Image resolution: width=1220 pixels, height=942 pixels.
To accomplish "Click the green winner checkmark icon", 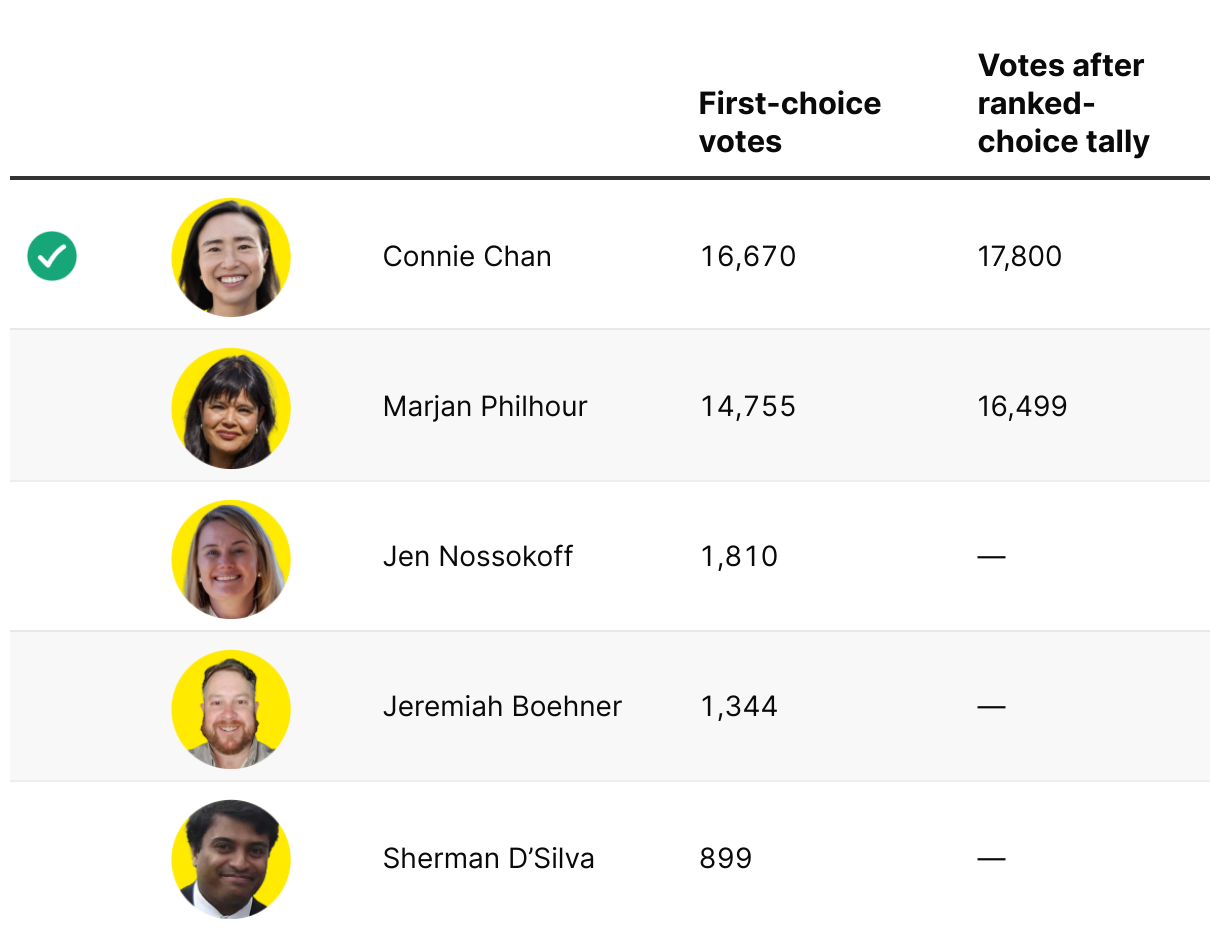I will click(52, 256).
